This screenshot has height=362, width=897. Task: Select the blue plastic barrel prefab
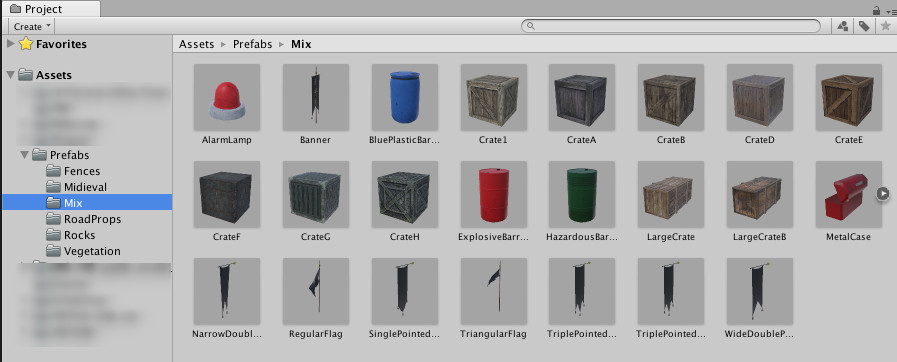(x=404, y=97)
